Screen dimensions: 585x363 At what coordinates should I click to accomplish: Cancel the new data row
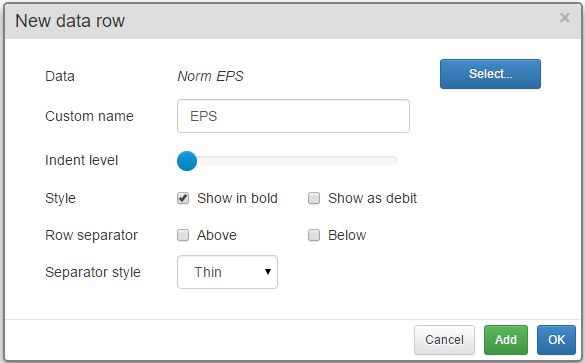click(444, 340)
